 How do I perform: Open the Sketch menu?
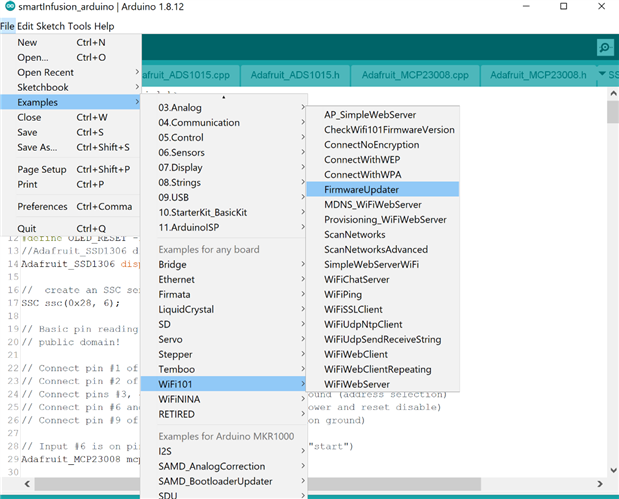click(49, 26)
